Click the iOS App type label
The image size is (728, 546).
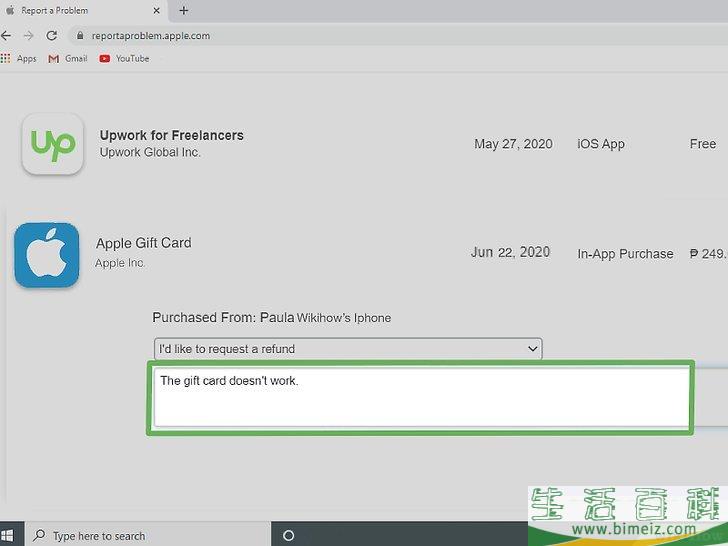click(601, 144)
